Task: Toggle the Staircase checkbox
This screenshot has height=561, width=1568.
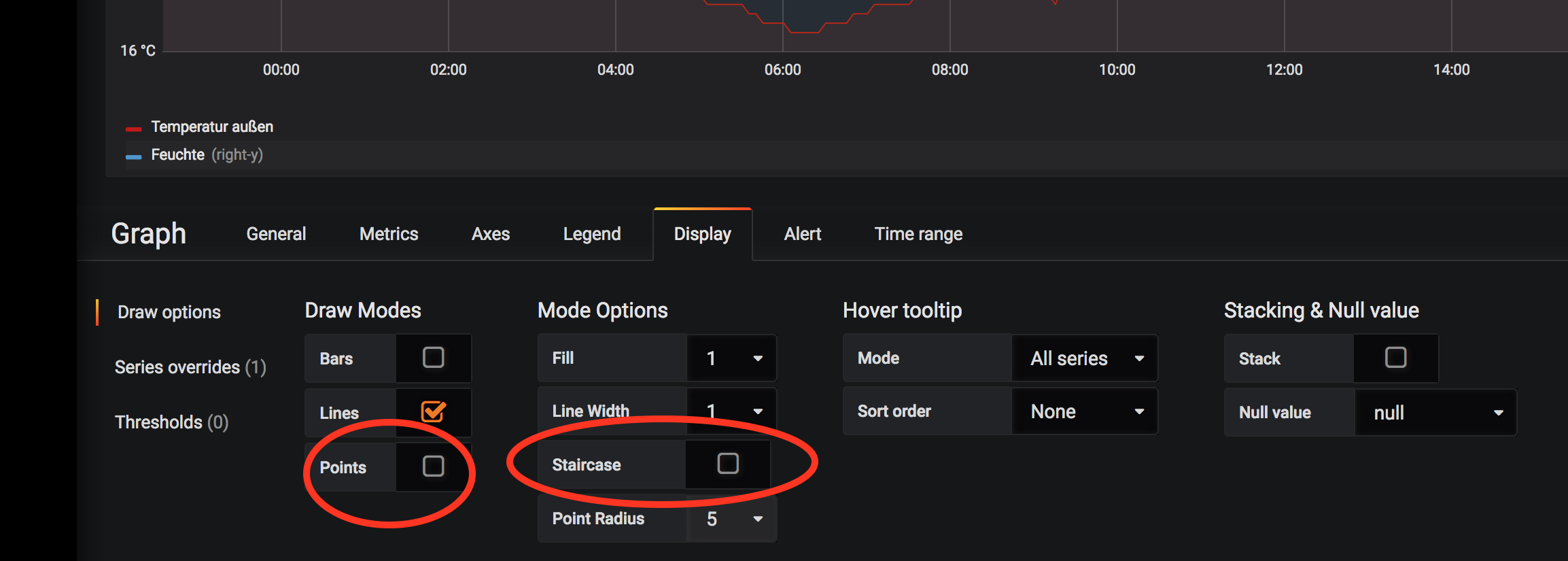Action: coord(727,464)
